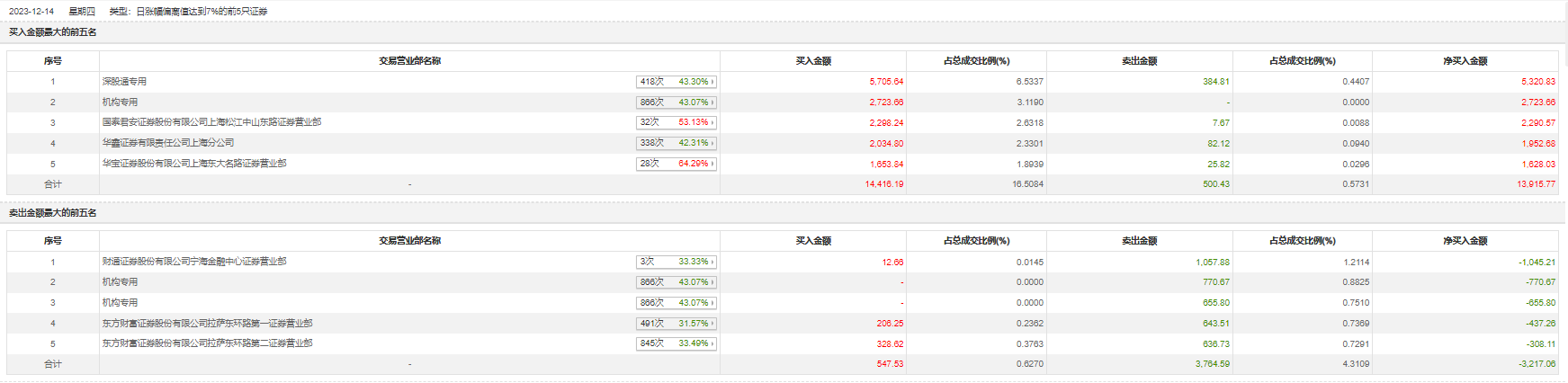Open 机构专用 in sell table row 3
The image size is (1568, 383).
click(x=121, y=303)
